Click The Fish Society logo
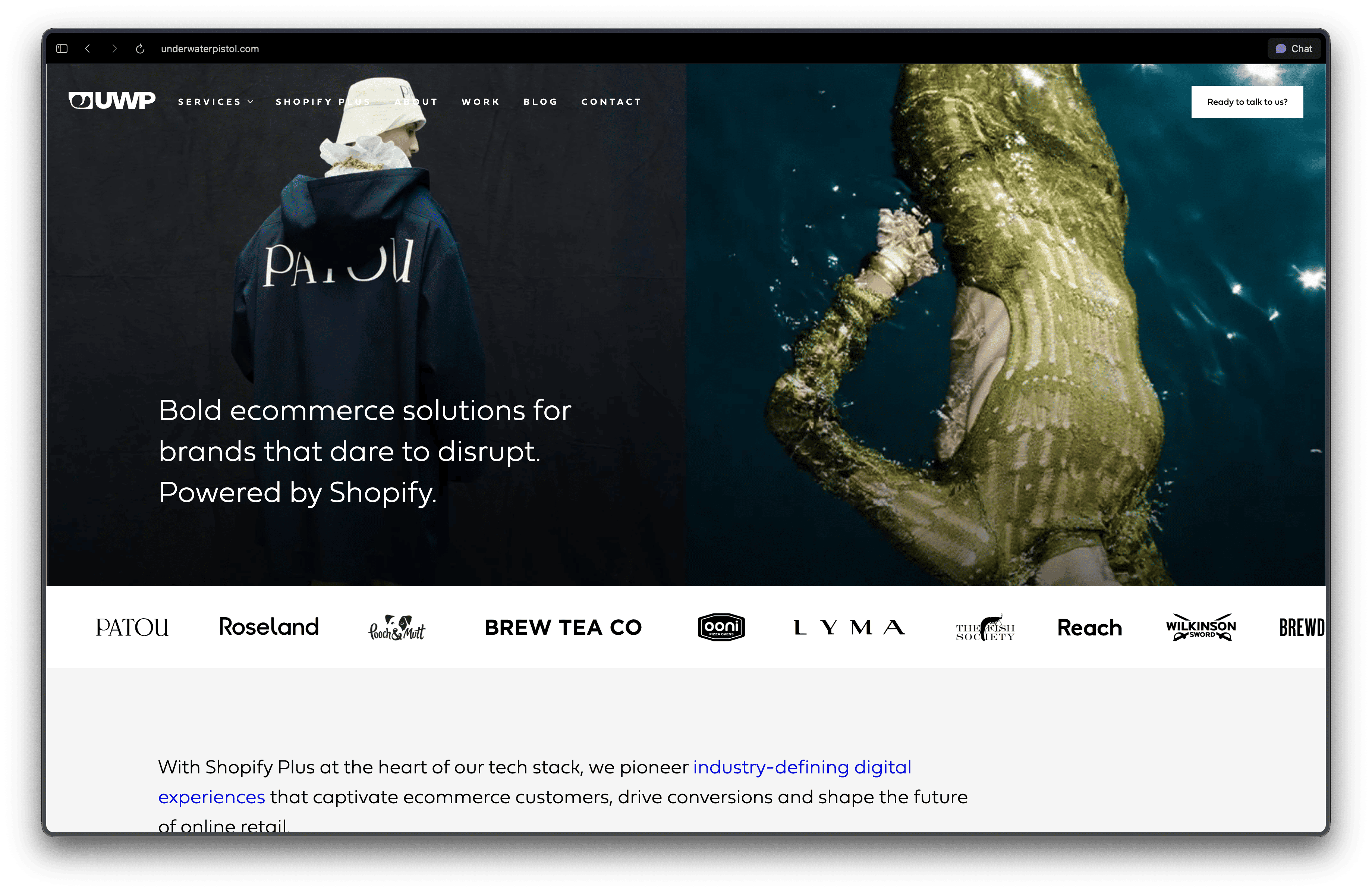 985,628
